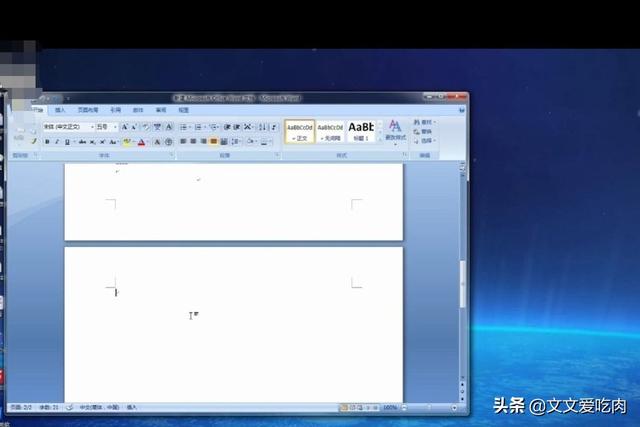Image resolution: width=640 pixels, height=427 pixels.
Task: Click the phonetic guide icon
Action: click(x=157, y=127)
